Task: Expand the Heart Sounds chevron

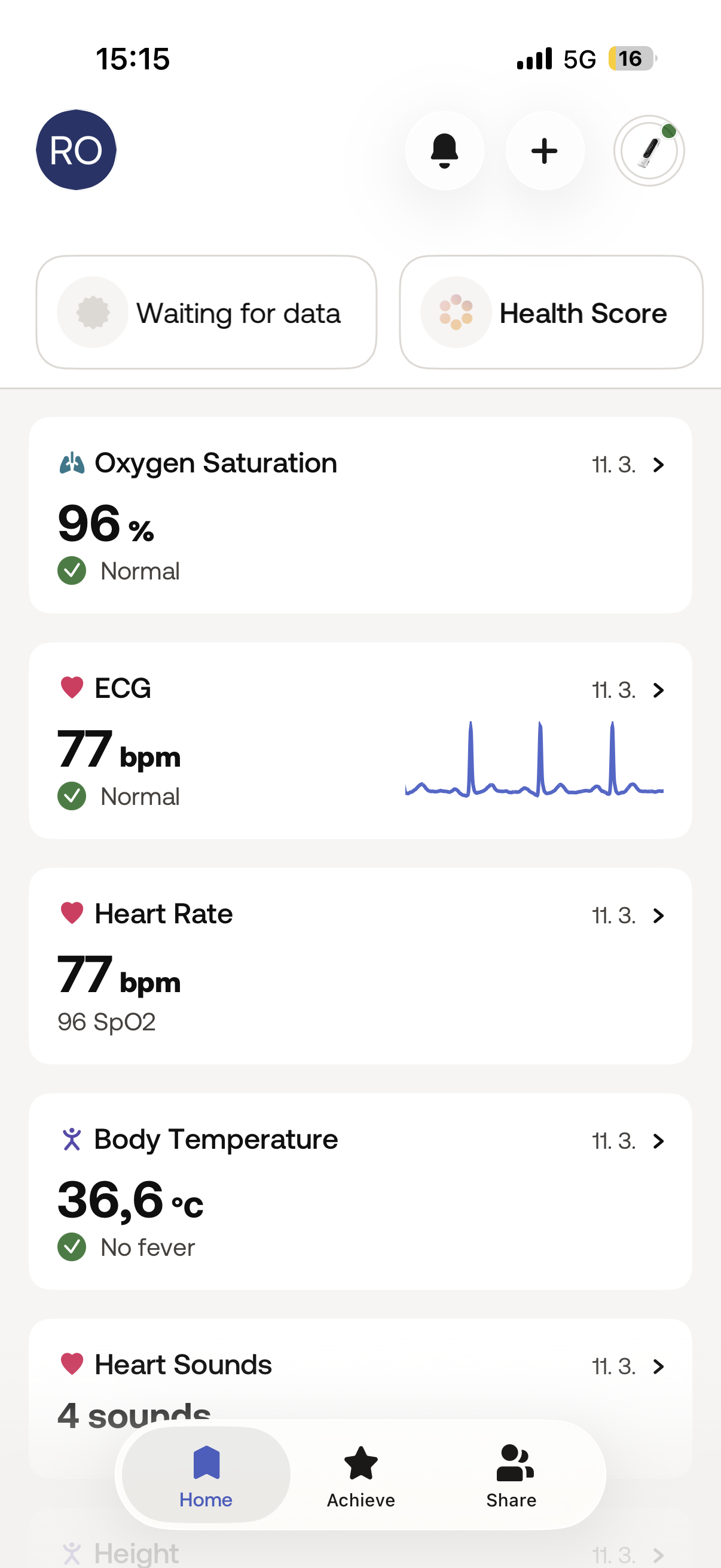Action: pos(658,1366)
